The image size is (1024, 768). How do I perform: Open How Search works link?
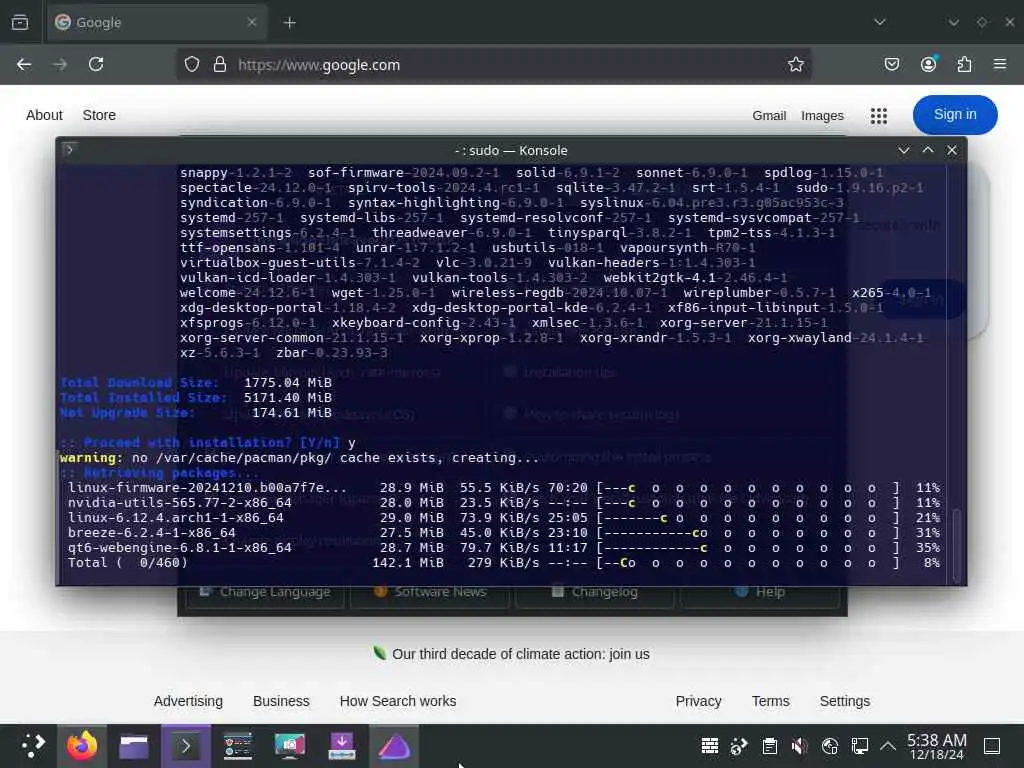(x=398, y=701)
